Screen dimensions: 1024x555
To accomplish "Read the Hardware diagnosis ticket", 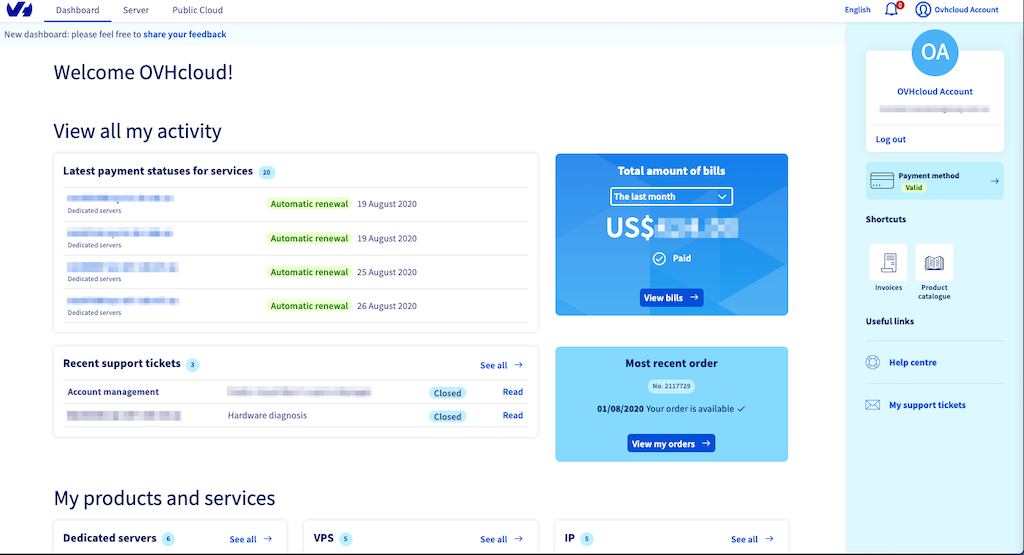I will coord(512,415).
